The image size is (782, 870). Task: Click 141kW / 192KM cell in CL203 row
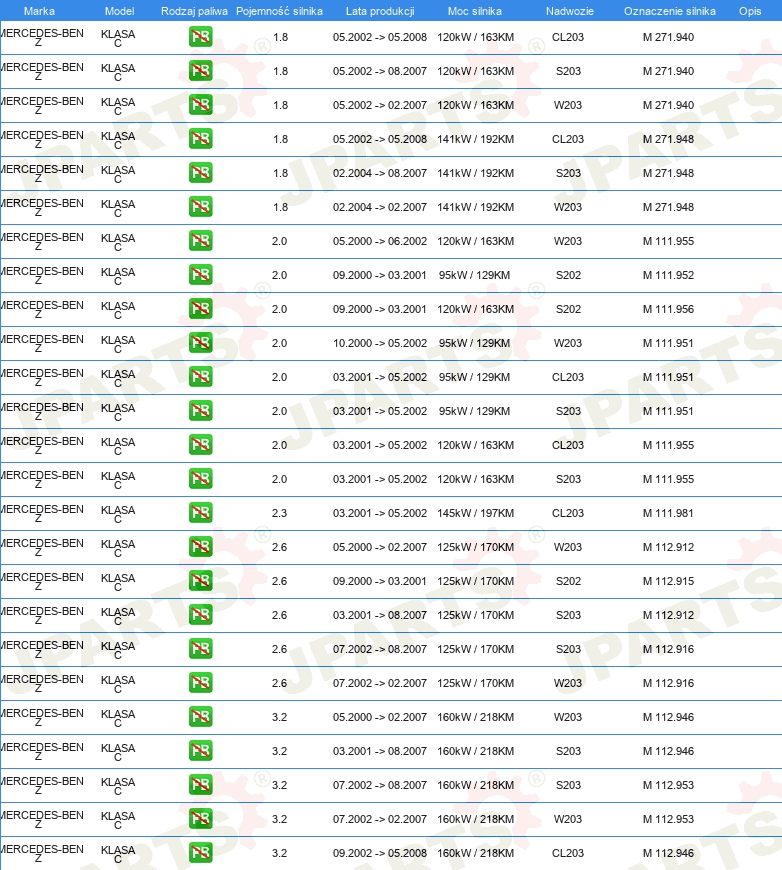[x=476, y=139]
